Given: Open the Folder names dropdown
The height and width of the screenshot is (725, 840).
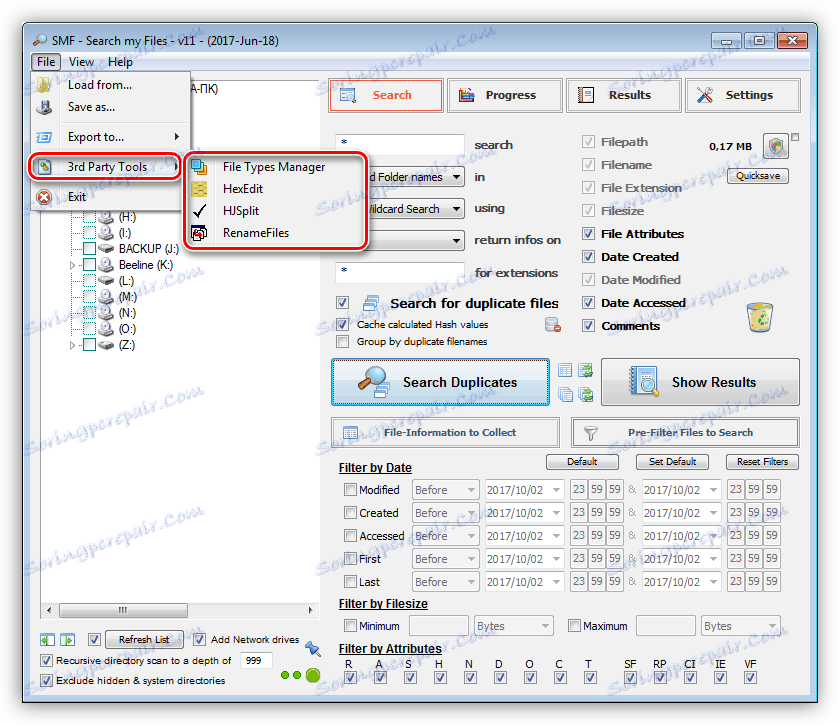Looking at the screenshot, I should (x=456, y=177).
